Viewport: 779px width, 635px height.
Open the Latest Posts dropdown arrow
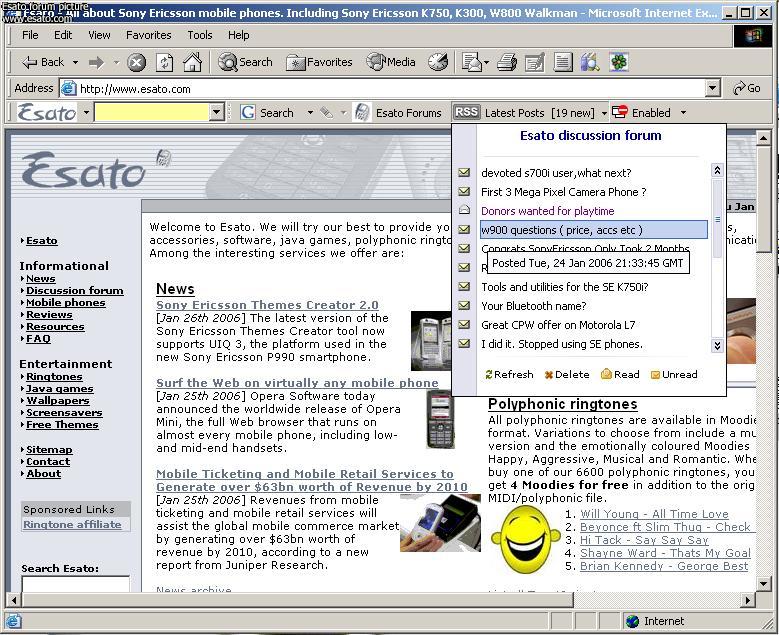[604, 113]
